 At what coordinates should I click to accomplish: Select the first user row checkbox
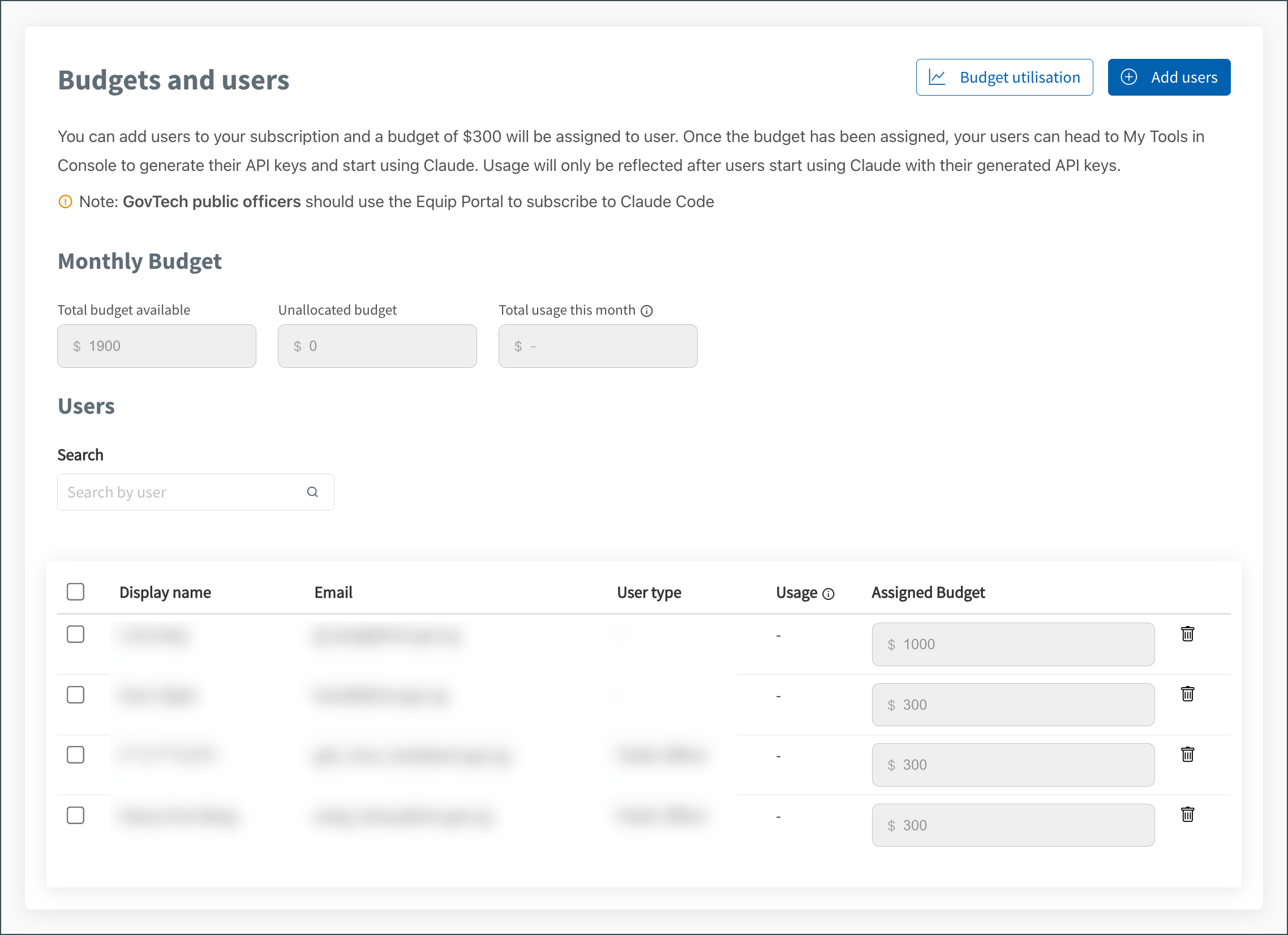pyautogui.click(x=75, y=634)
